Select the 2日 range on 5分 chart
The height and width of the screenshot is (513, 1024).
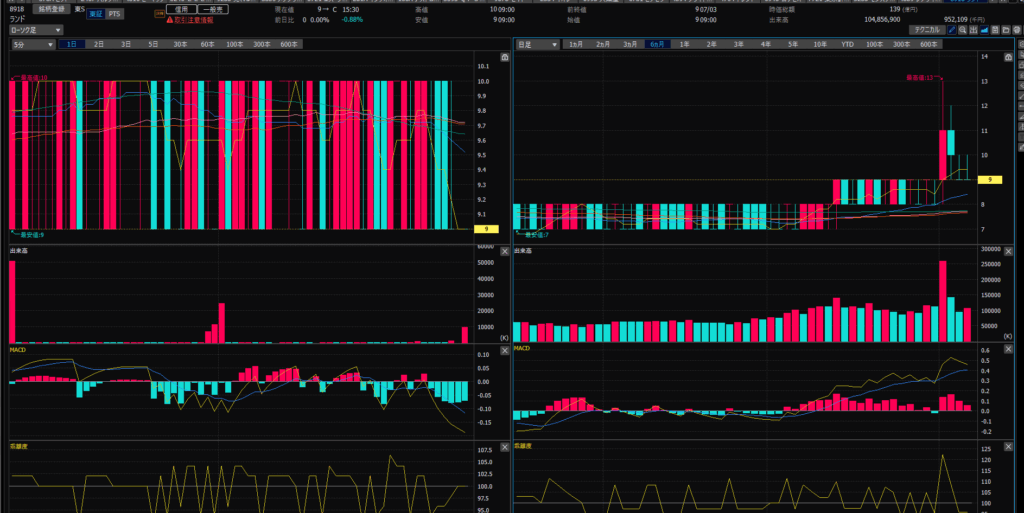pyautogui.click(x=99, y=44)
